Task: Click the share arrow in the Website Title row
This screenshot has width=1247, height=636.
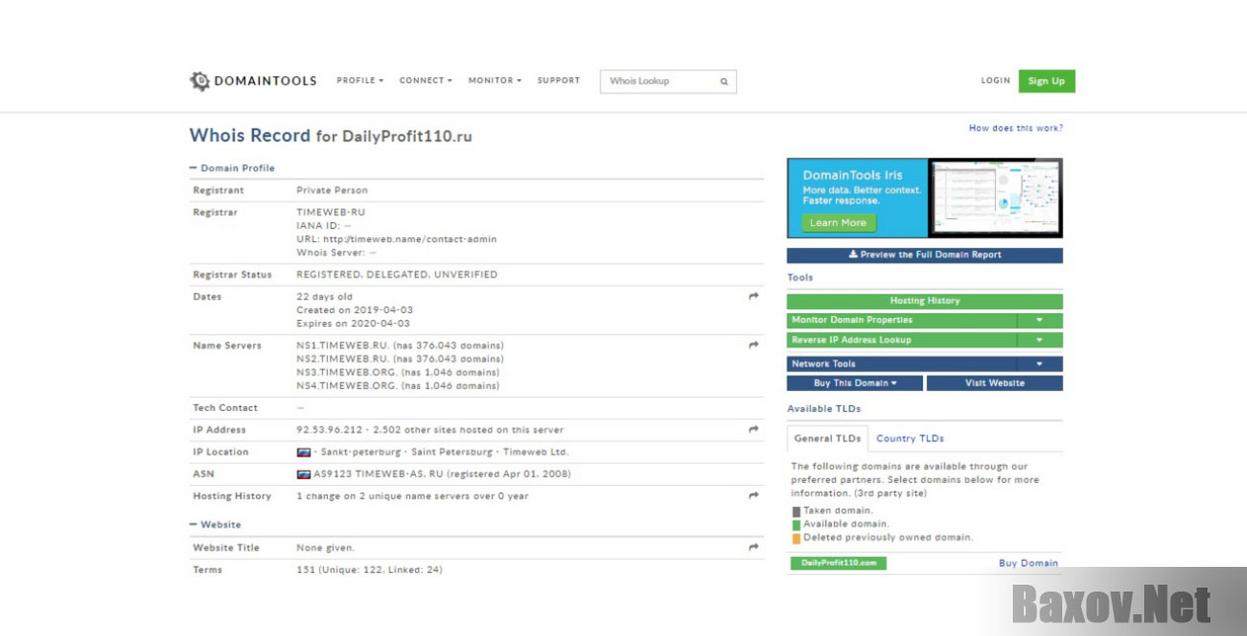Action: tap(753, 548)
